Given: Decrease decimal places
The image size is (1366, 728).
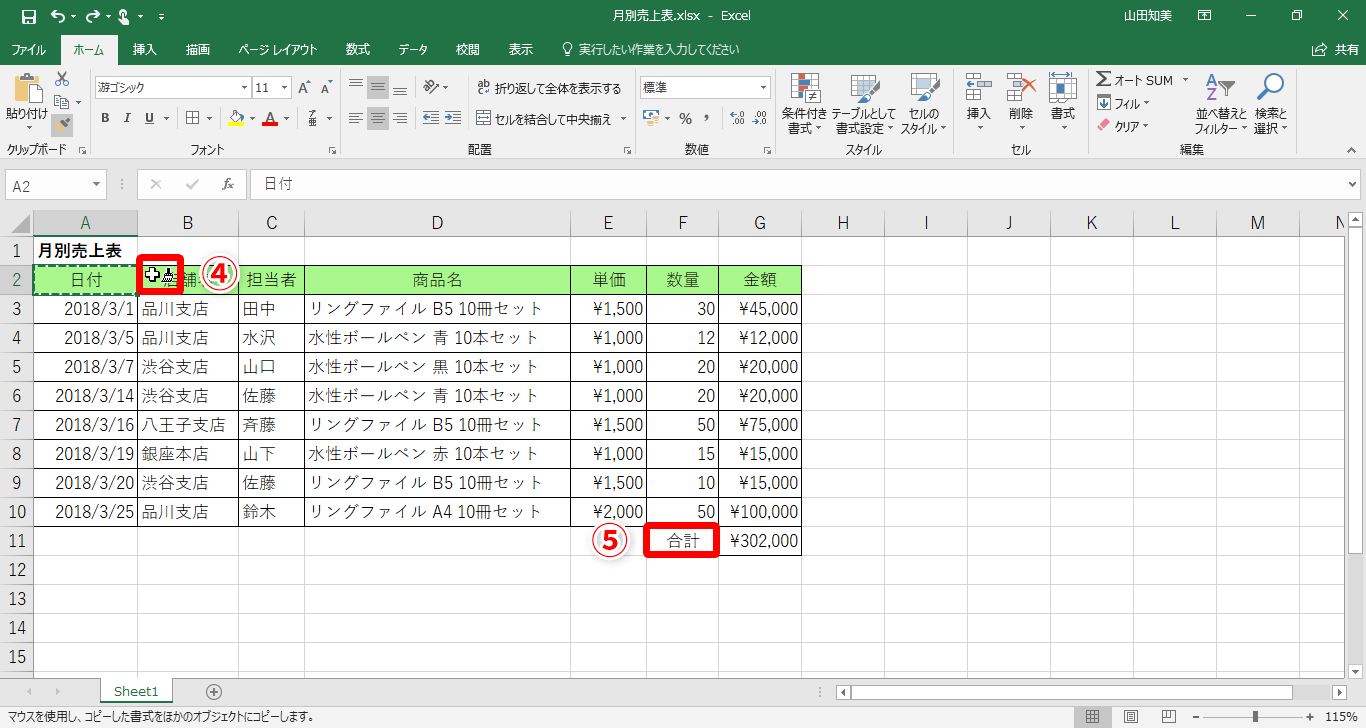Looking at the screenshot, I should click(x=761, y=119).
